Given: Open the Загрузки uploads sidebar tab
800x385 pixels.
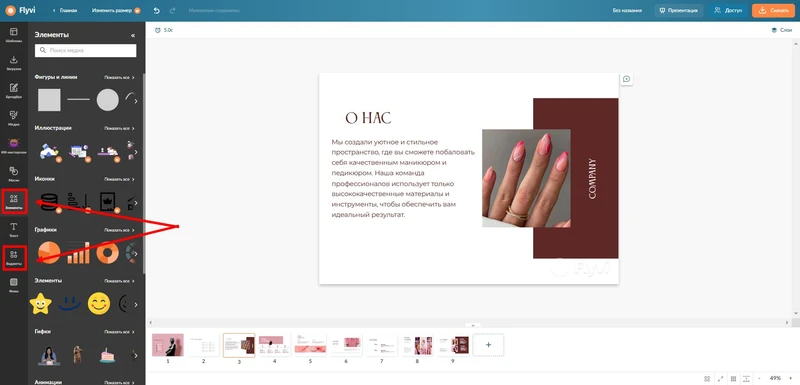Looking at the screenshot, I should pyautogui.click(x=14, y=63).
